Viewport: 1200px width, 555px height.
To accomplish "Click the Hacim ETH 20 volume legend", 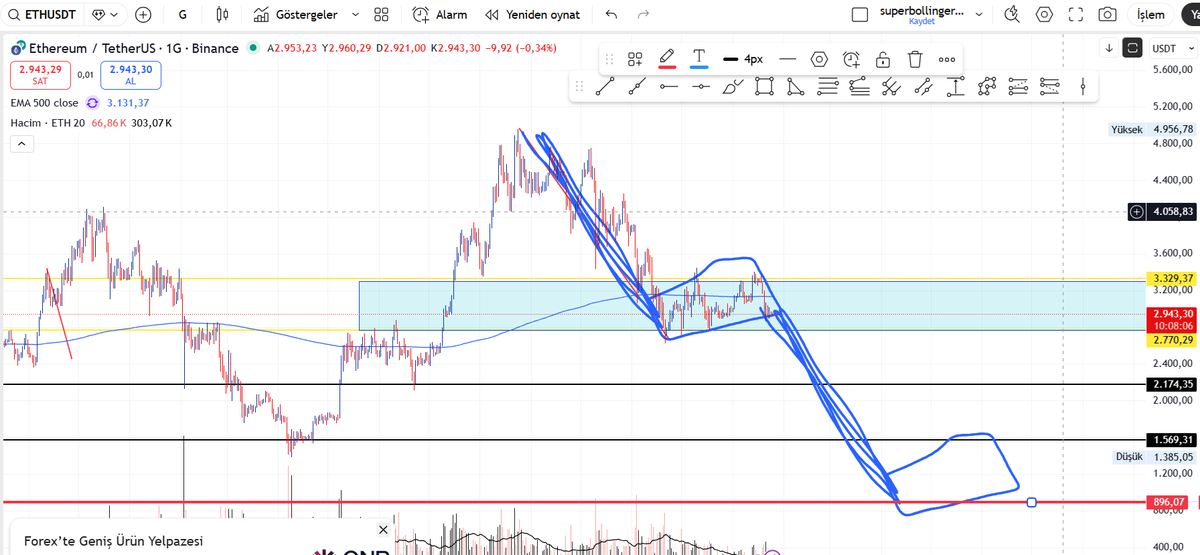I will coord(48,122).
